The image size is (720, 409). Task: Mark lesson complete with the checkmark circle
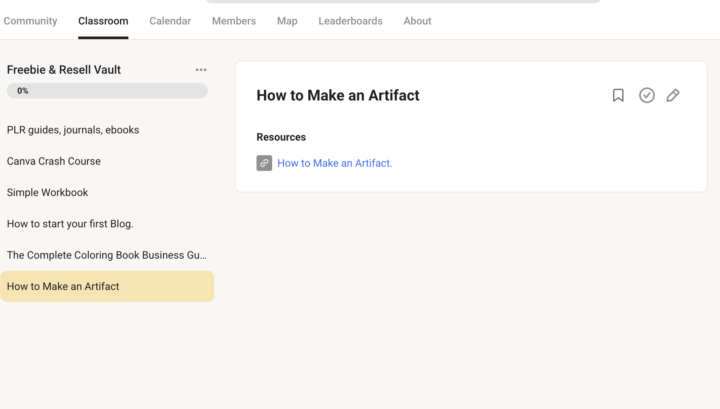click(647, 95)
